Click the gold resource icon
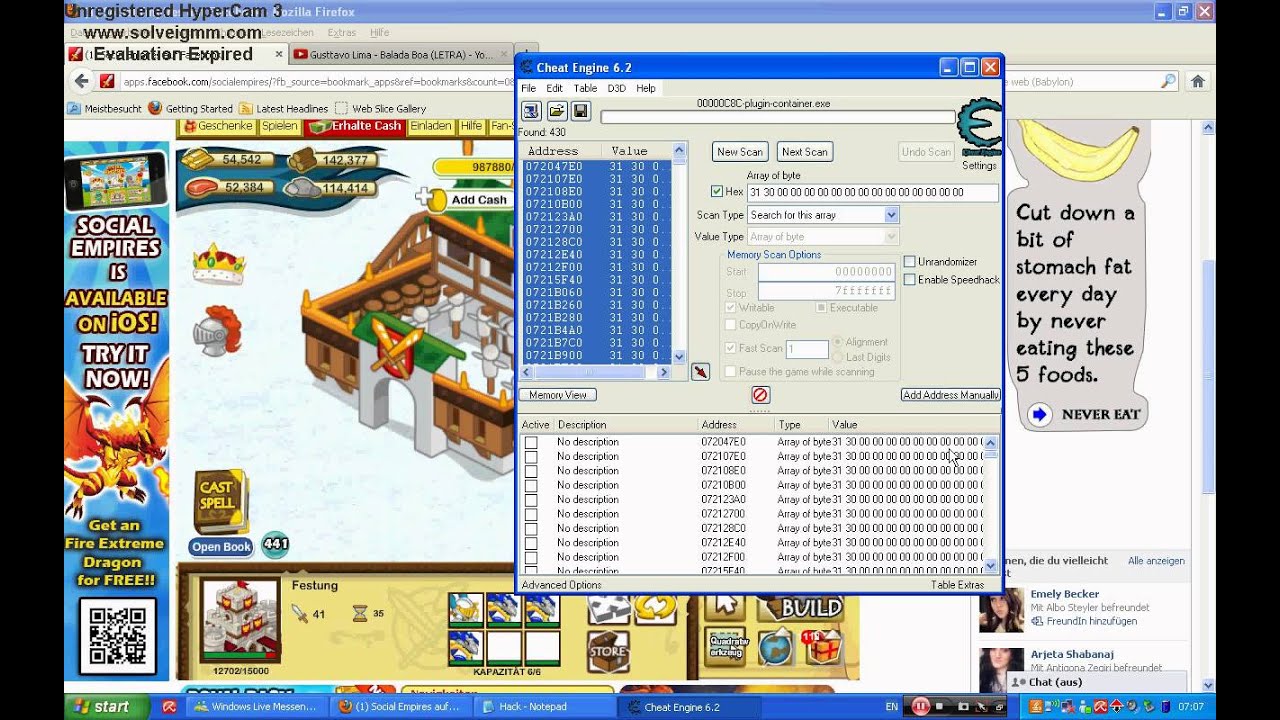This screenshot has height=720, width=1280. (197, 160)
